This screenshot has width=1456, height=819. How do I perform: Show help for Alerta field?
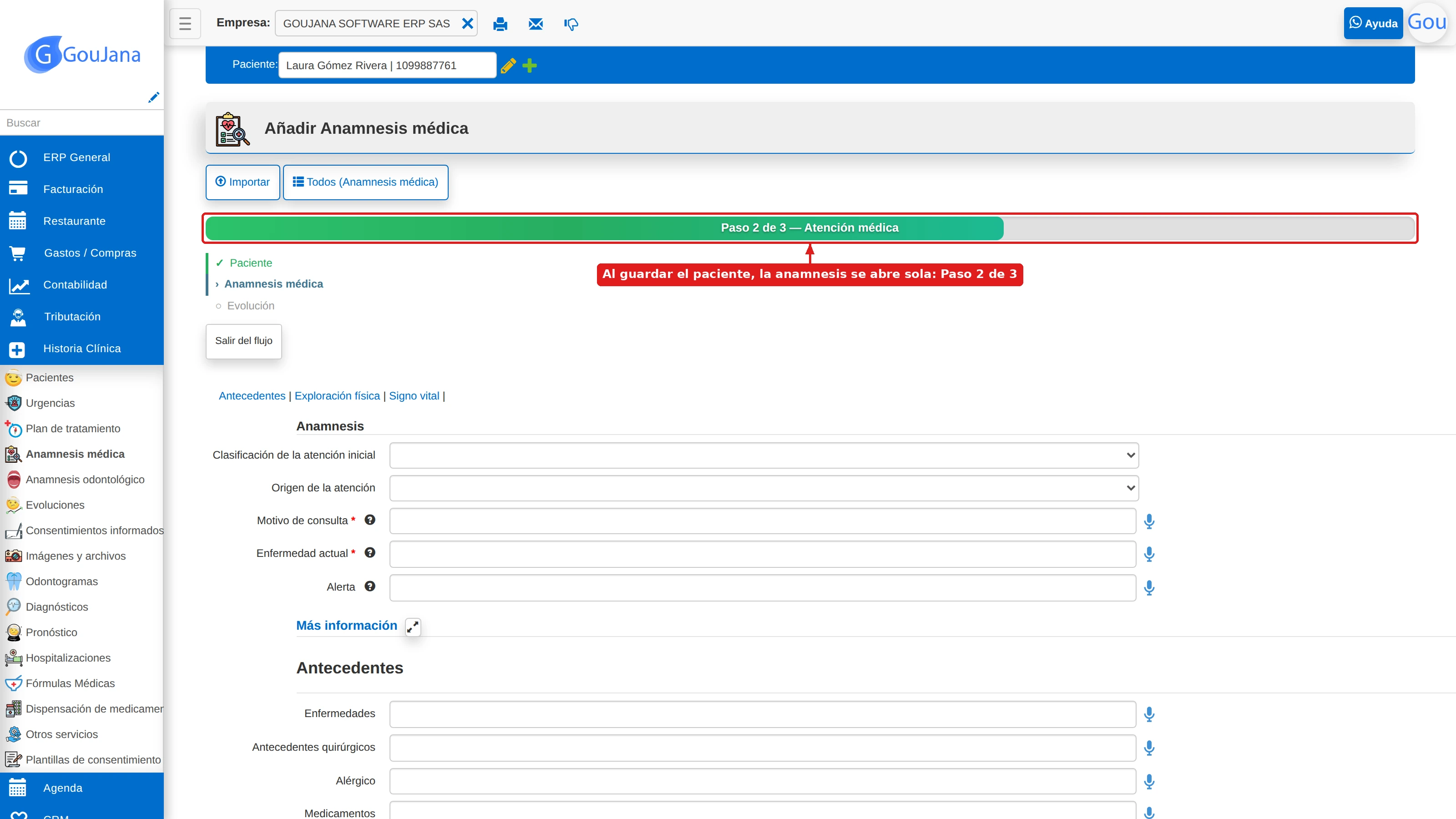[369, 586]
